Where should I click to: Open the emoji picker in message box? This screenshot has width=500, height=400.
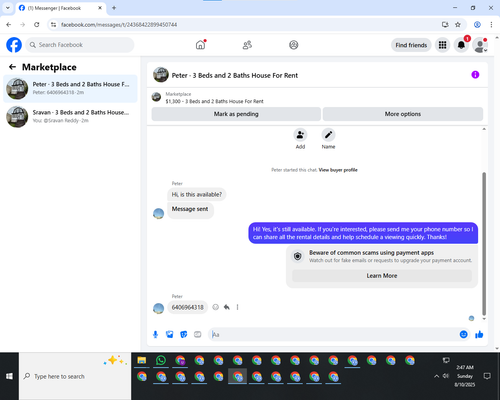click(x=463, y=334)
